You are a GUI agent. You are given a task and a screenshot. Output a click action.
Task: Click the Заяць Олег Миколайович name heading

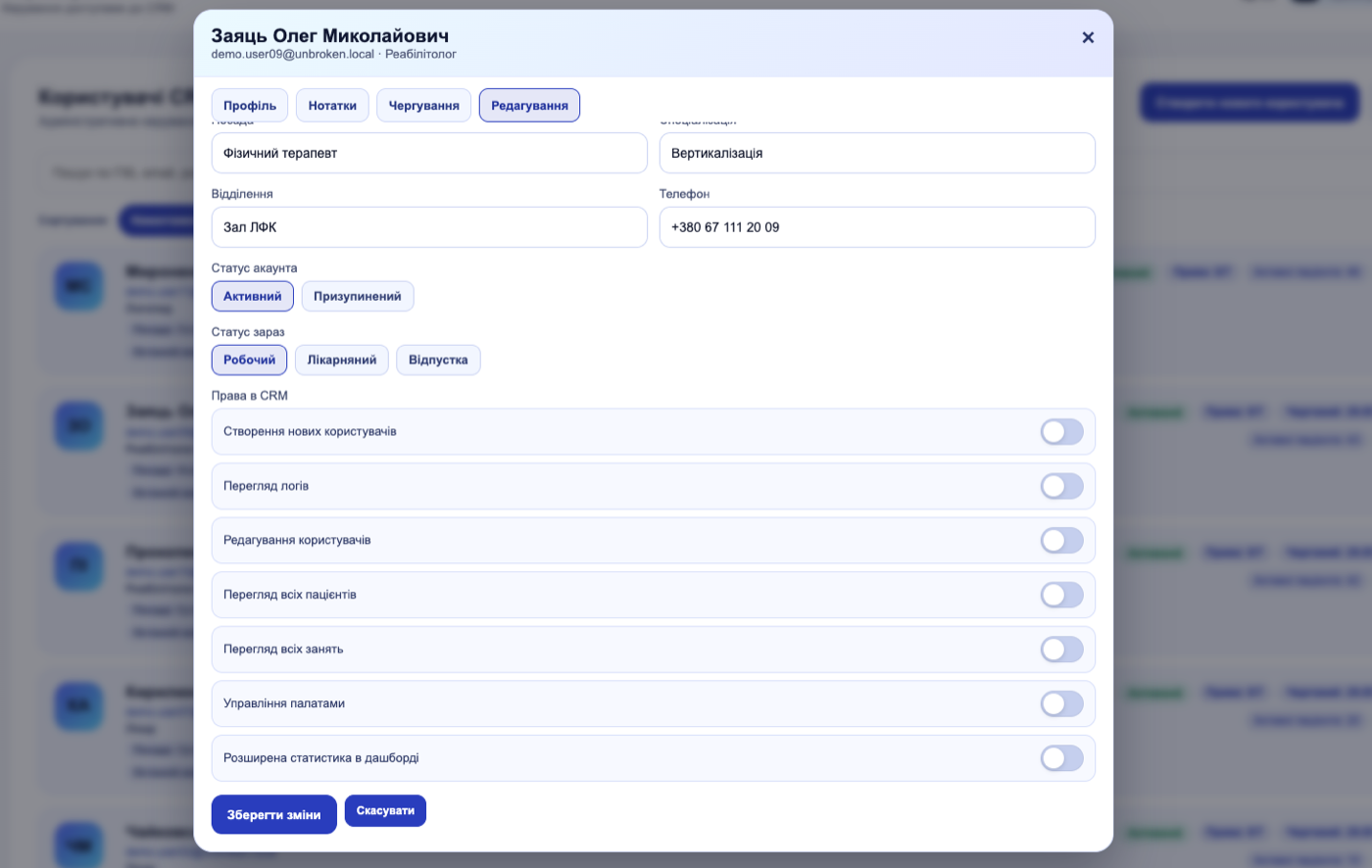point(330,36)
